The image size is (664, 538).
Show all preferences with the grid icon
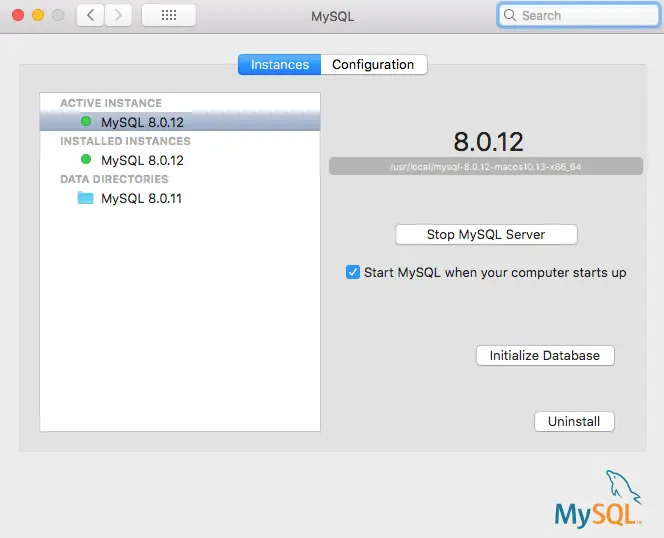(169, 16)
